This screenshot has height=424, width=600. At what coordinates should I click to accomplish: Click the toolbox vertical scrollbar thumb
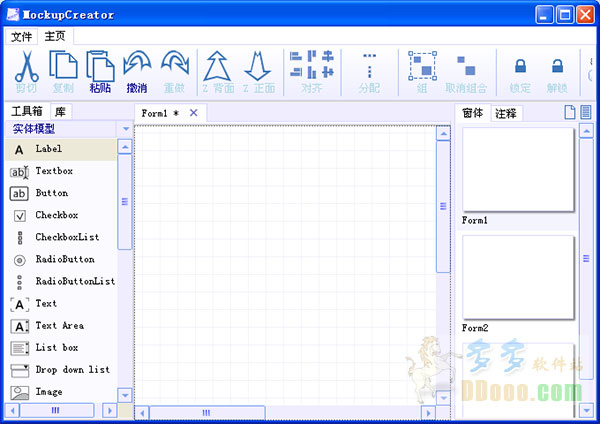tap(125, 202)
